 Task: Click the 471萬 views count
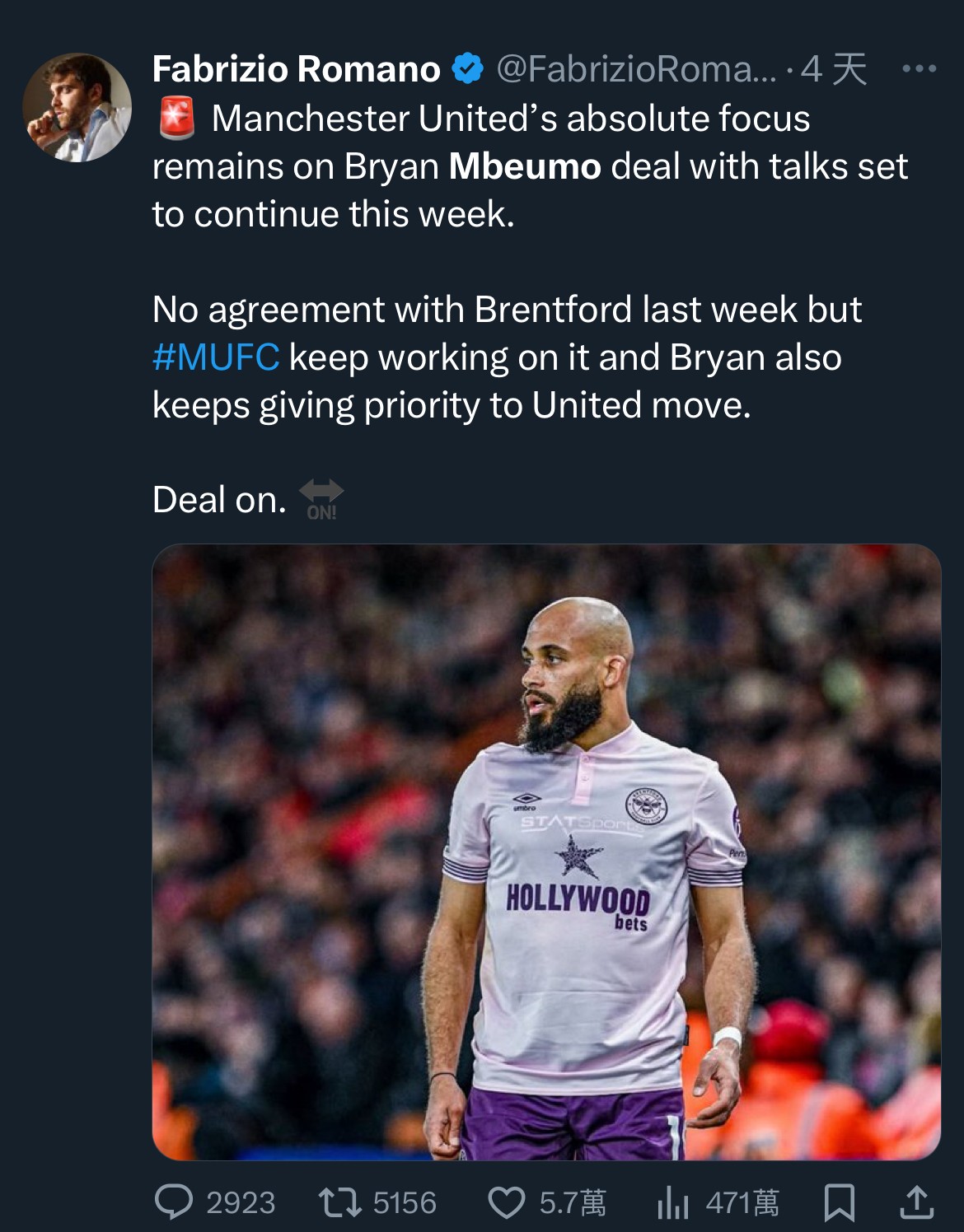742,1203
